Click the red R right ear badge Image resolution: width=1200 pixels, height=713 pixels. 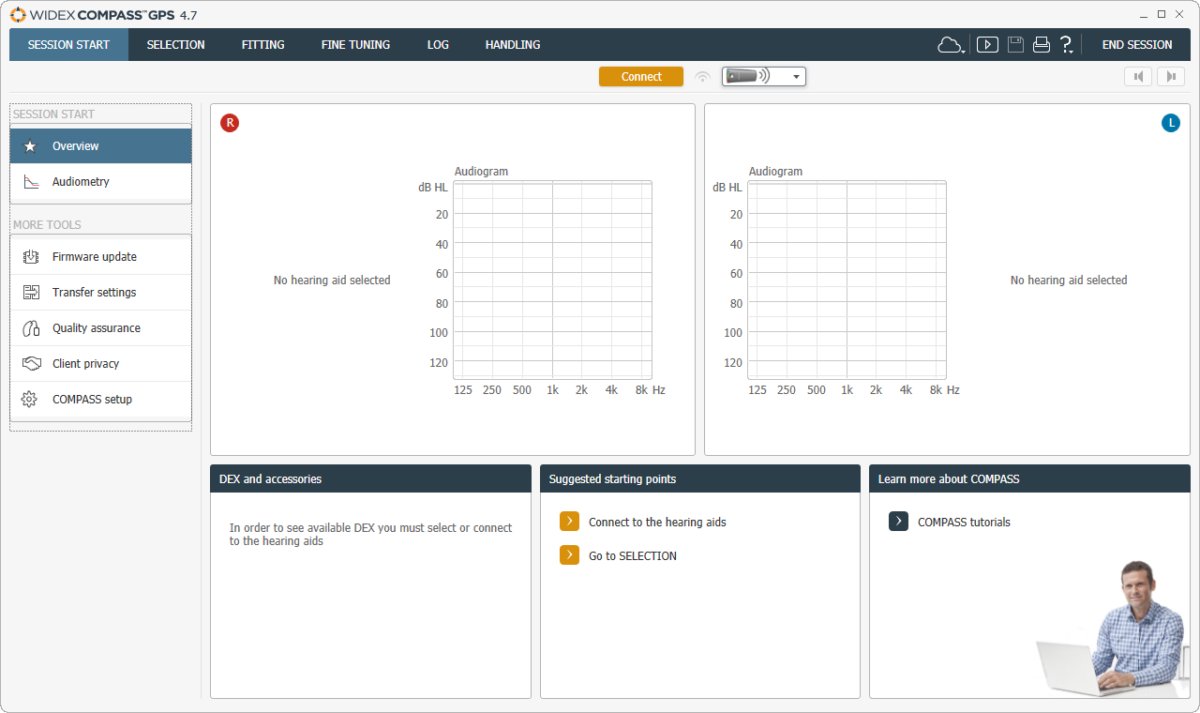tap(230, 123)
